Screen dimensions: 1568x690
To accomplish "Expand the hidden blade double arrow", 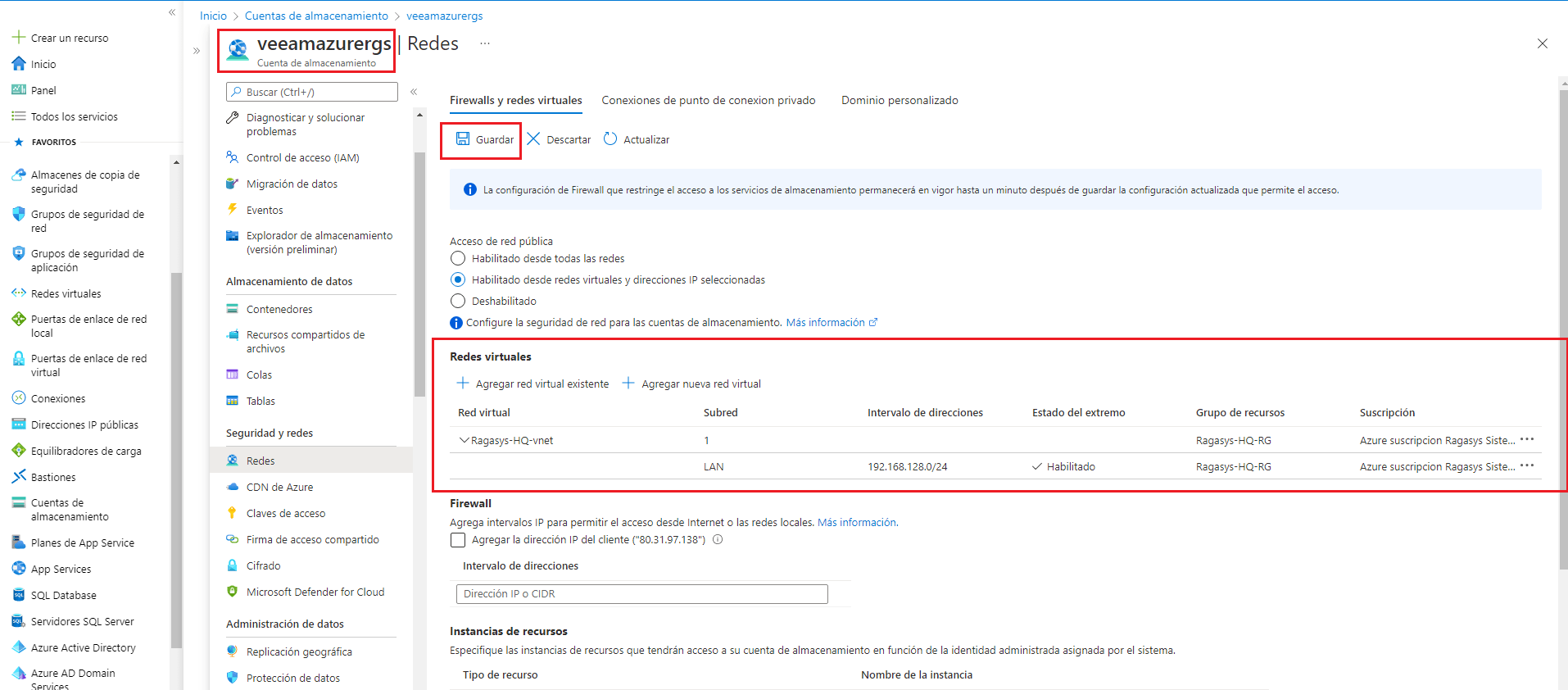I will 197,51.
